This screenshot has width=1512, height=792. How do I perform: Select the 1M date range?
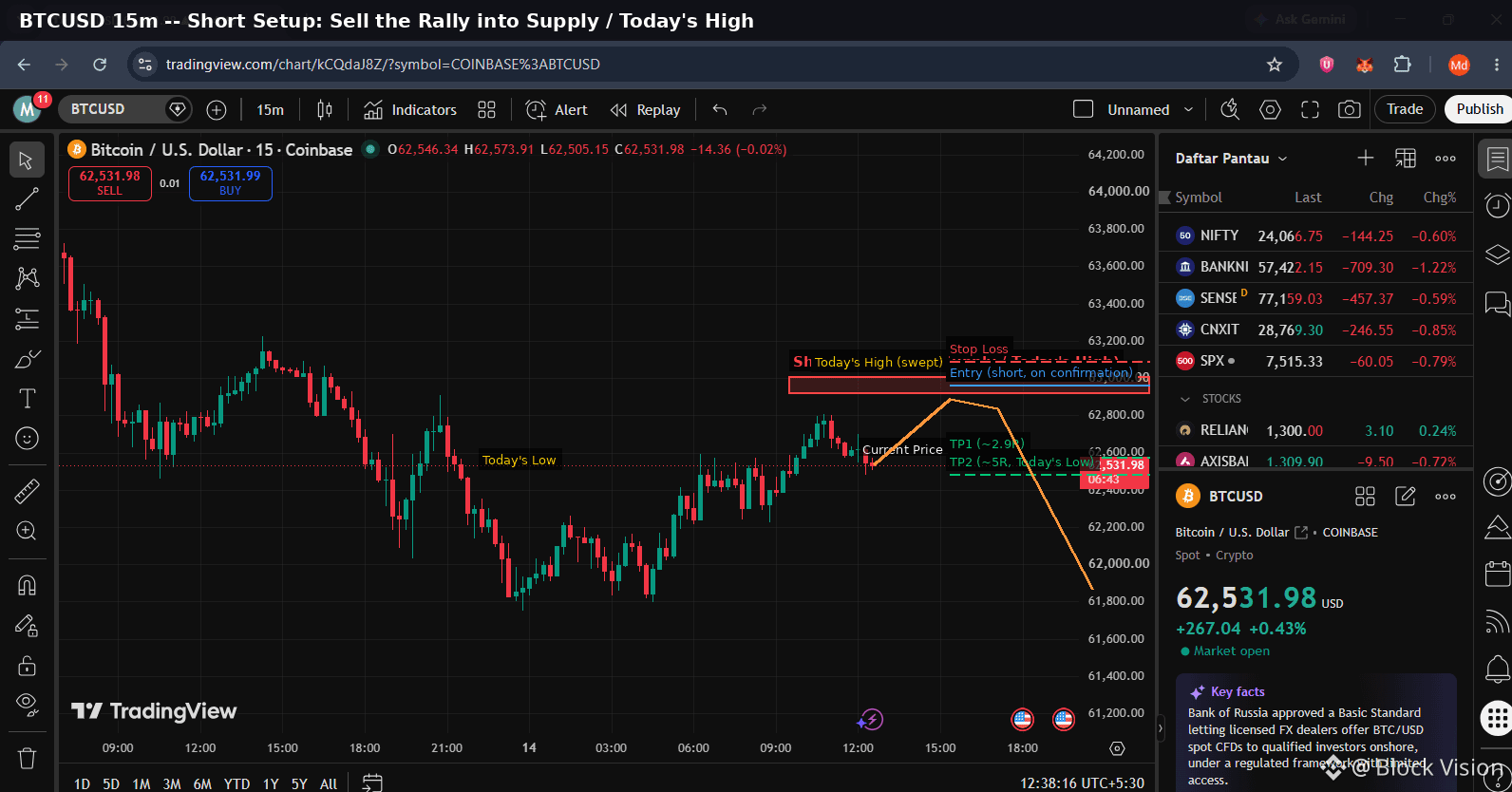(142, 783)
